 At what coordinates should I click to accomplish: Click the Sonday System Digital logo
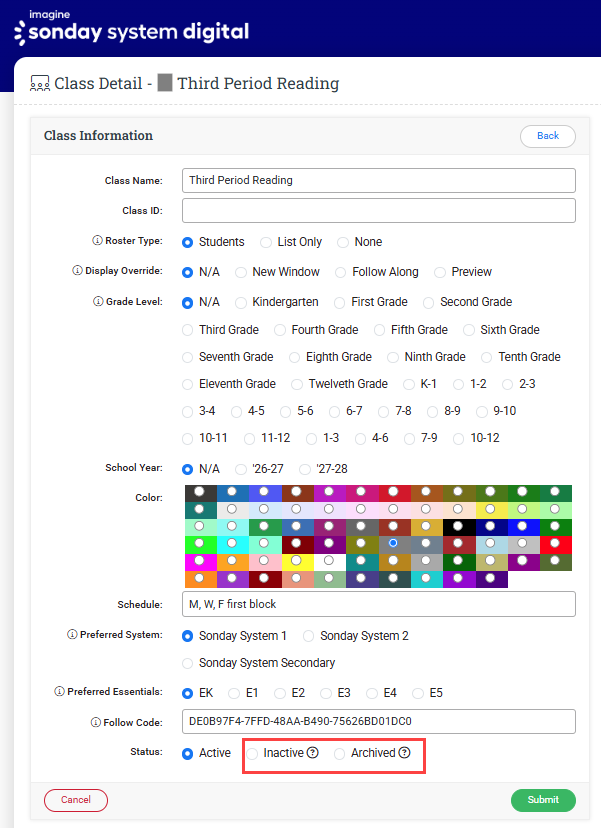click(x=132, y=27)
